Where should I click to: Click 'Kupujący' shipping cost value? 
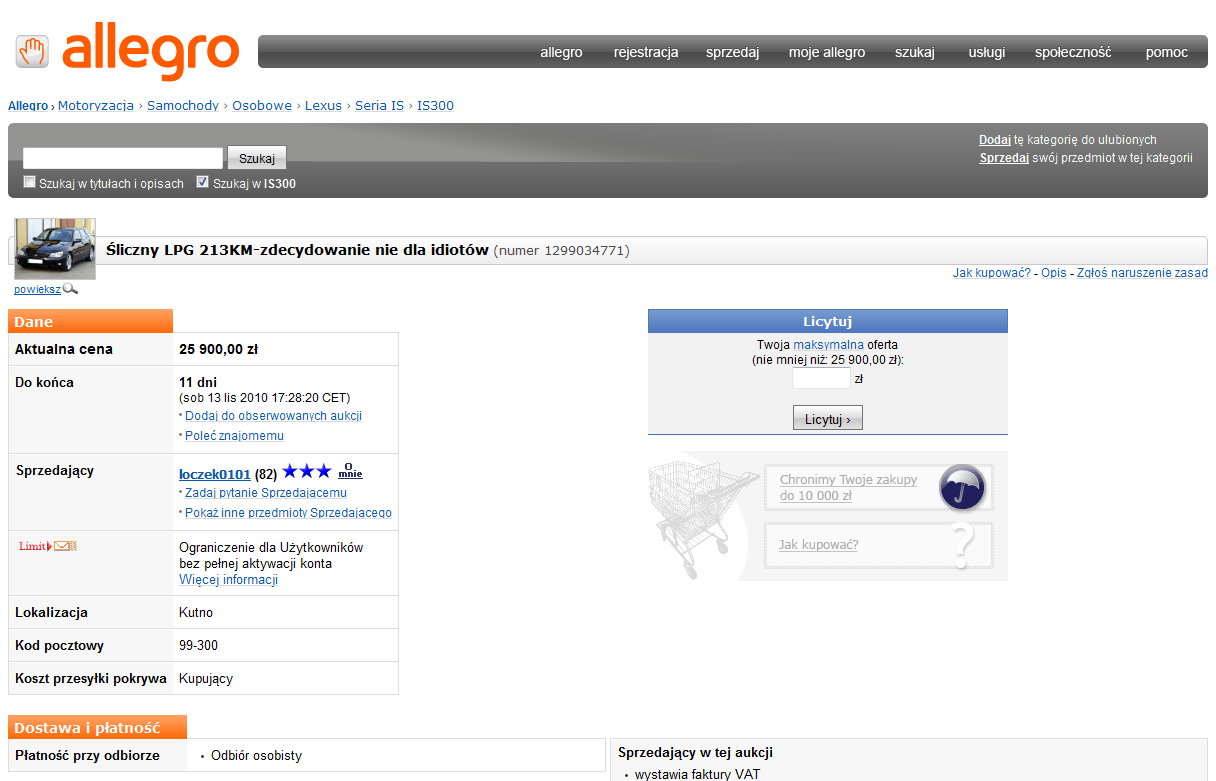pyautogui.click(x=206, y=678)
